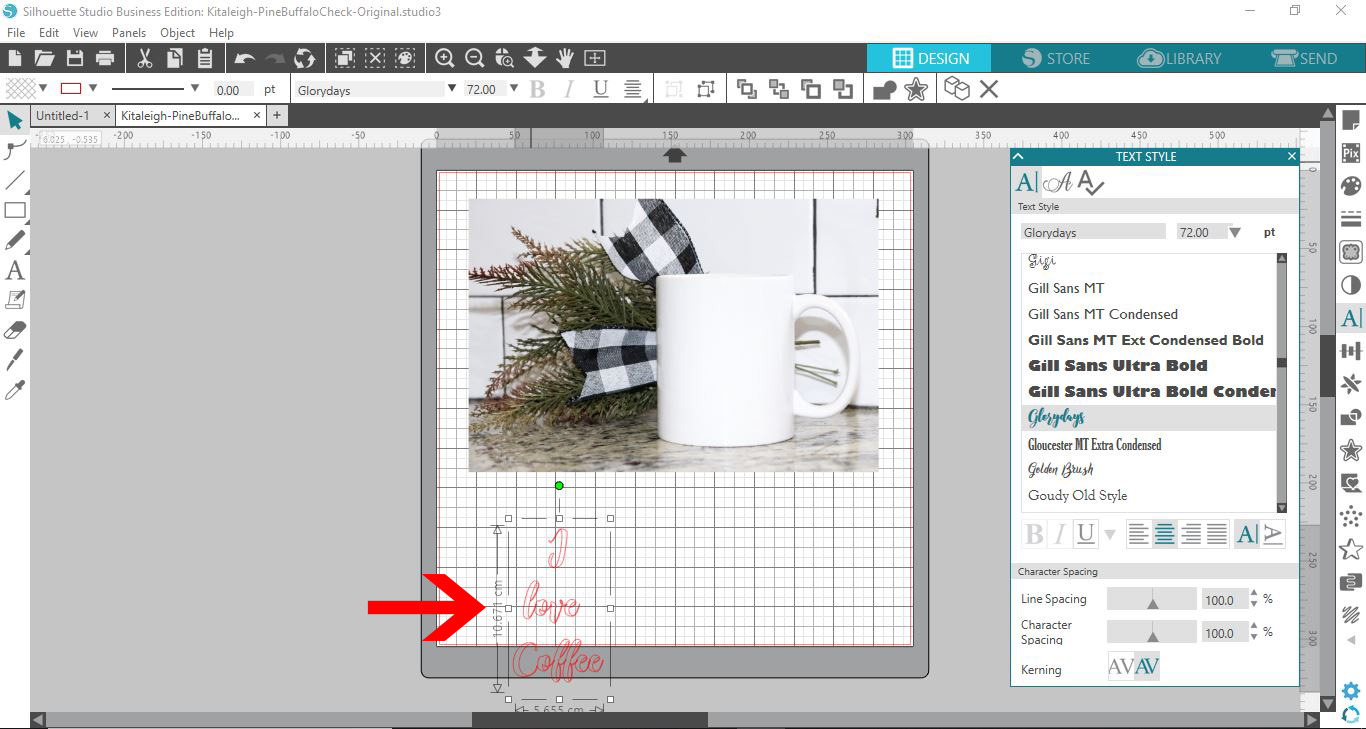Adjust the Line Spacing slider
Screen dimensions: 1366x729
pos(1152,599)
